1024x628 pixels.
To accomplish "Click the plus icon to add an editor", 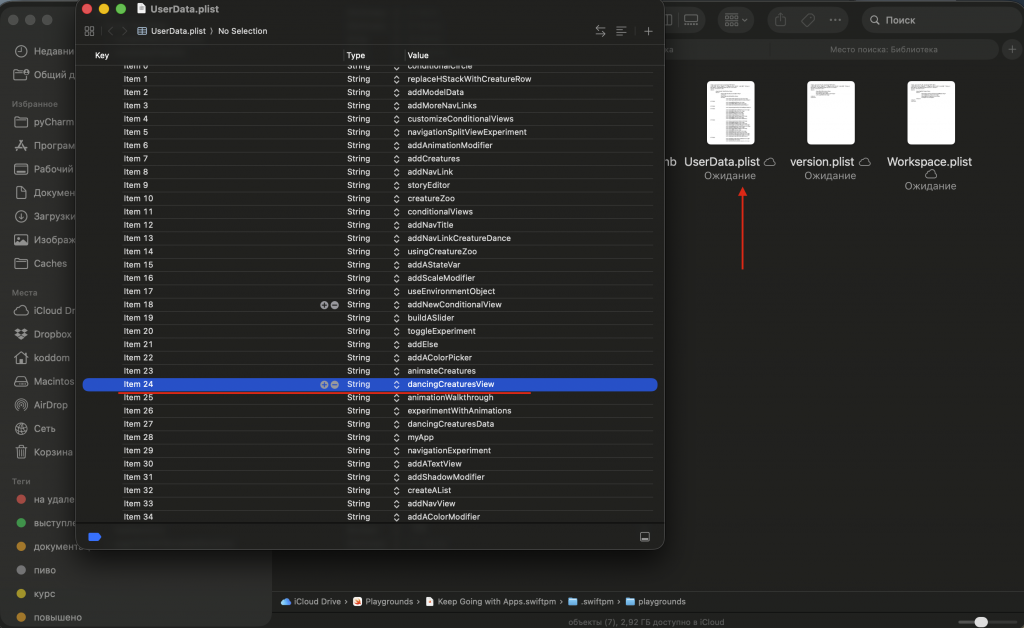I will pyautogui.click(x=648, y=31).
